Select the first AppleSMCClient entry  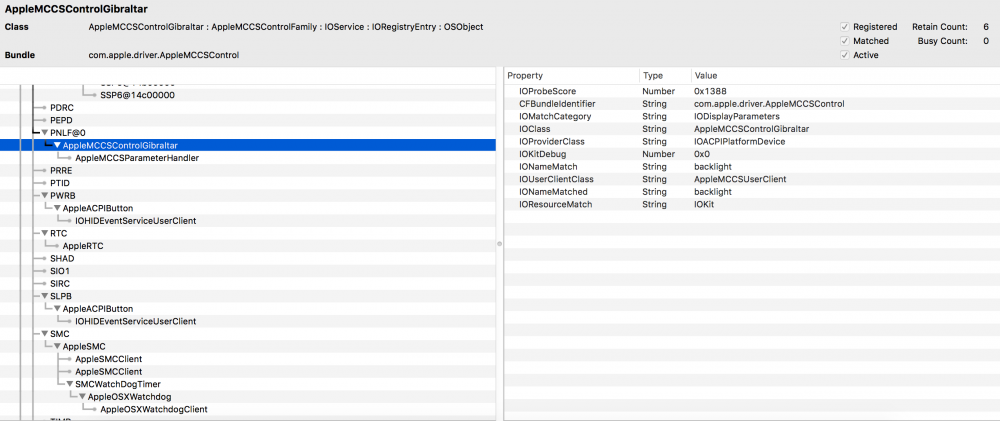click(108, 359)
